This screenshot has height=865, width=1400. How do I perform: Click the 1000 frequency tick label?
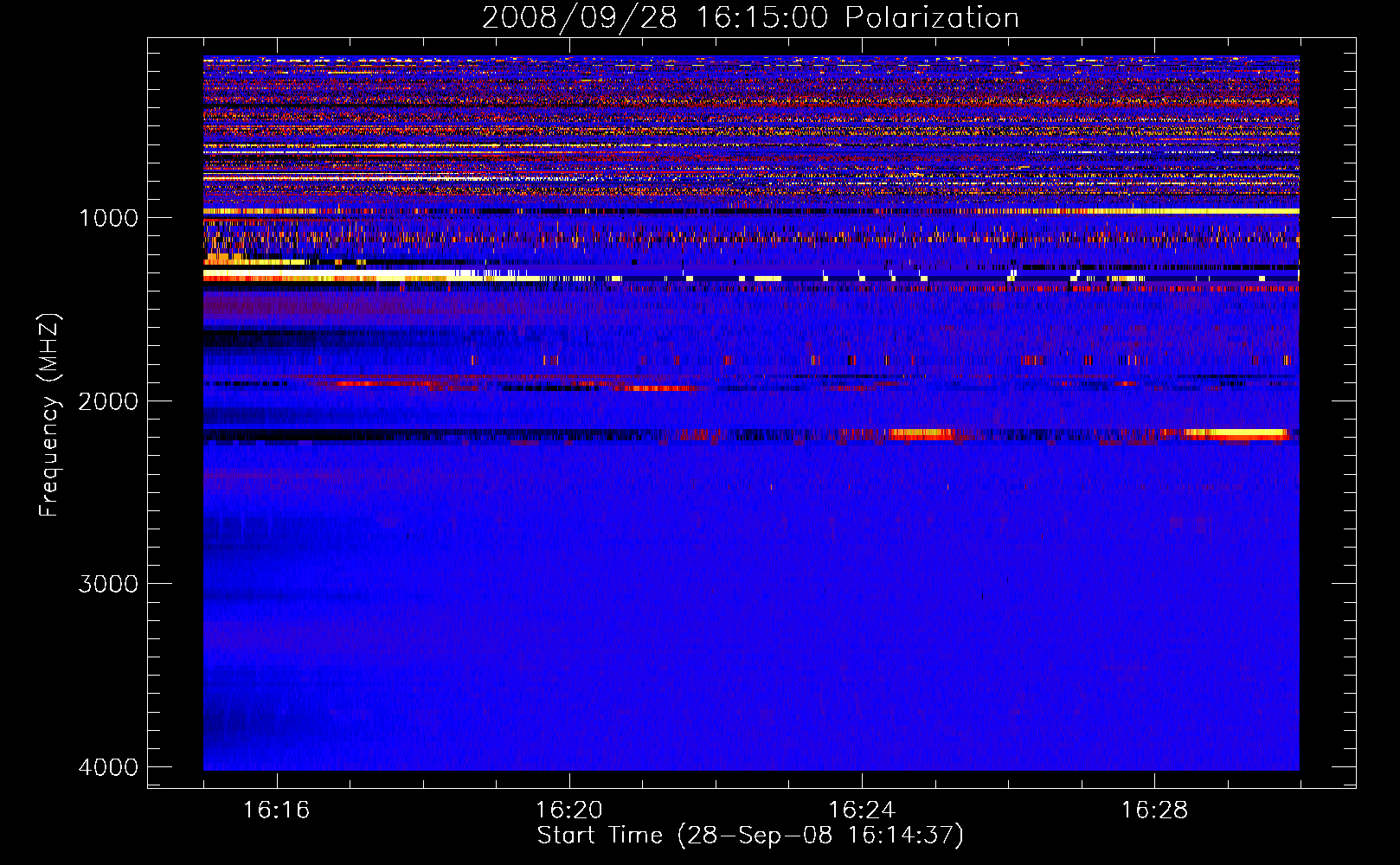(x=108, y=217)
